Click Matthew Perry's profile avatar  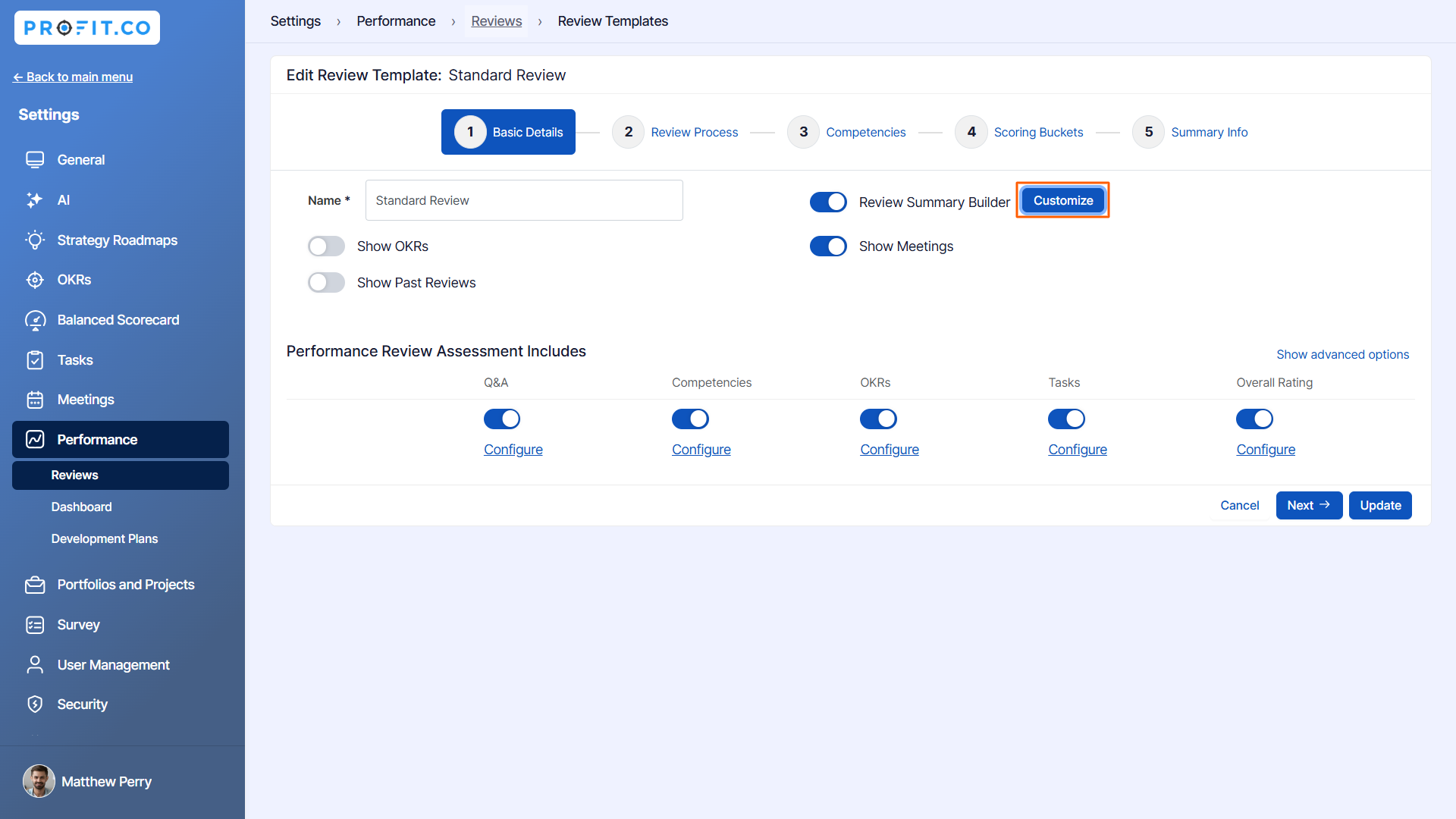point(39,781)
